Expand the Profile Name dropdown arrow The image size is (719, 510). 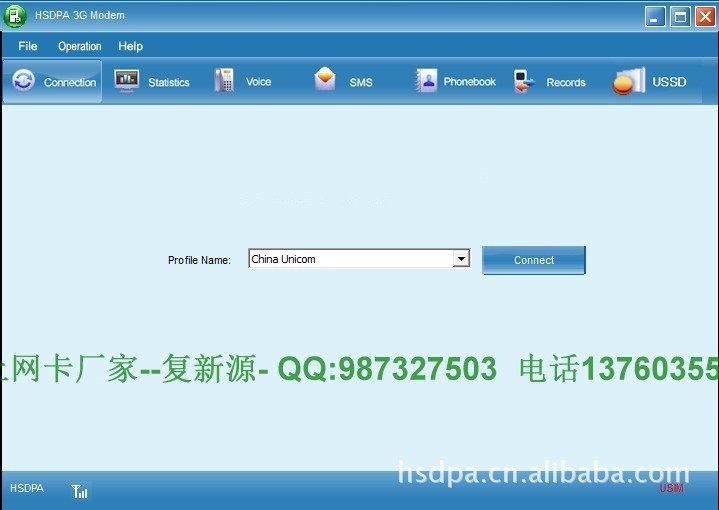click(461, 259)
